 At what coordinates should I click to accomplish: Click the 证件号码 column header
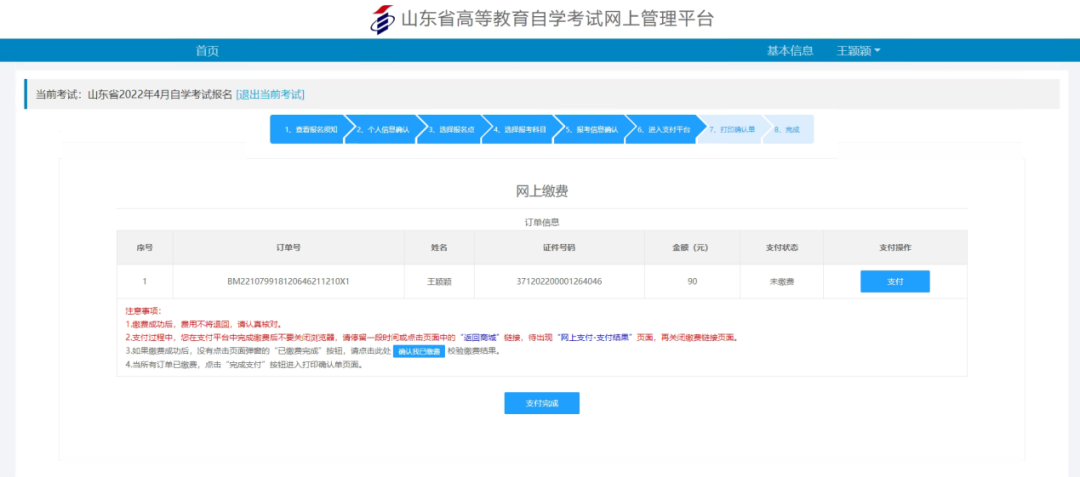[x=559, y=248]
